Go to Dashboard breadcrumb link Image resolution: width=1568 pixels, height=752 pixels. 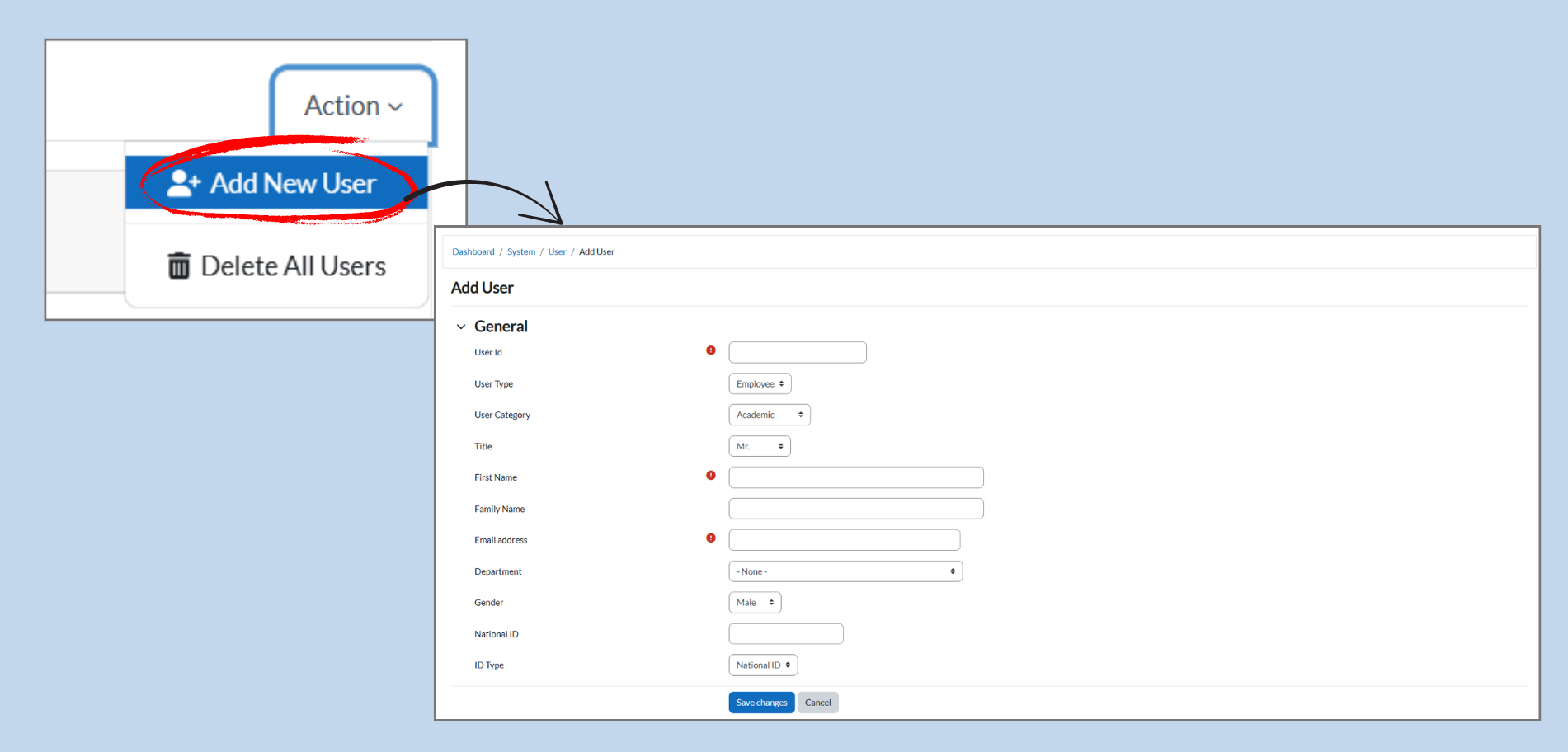click(x=473, y=252)
